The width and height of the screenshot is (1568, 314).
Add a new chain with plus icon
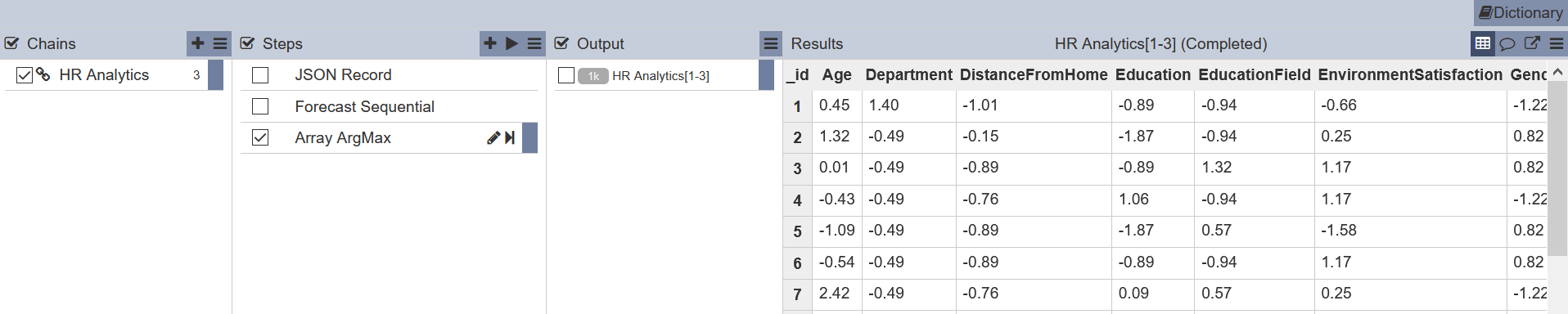tap(198, 43)
